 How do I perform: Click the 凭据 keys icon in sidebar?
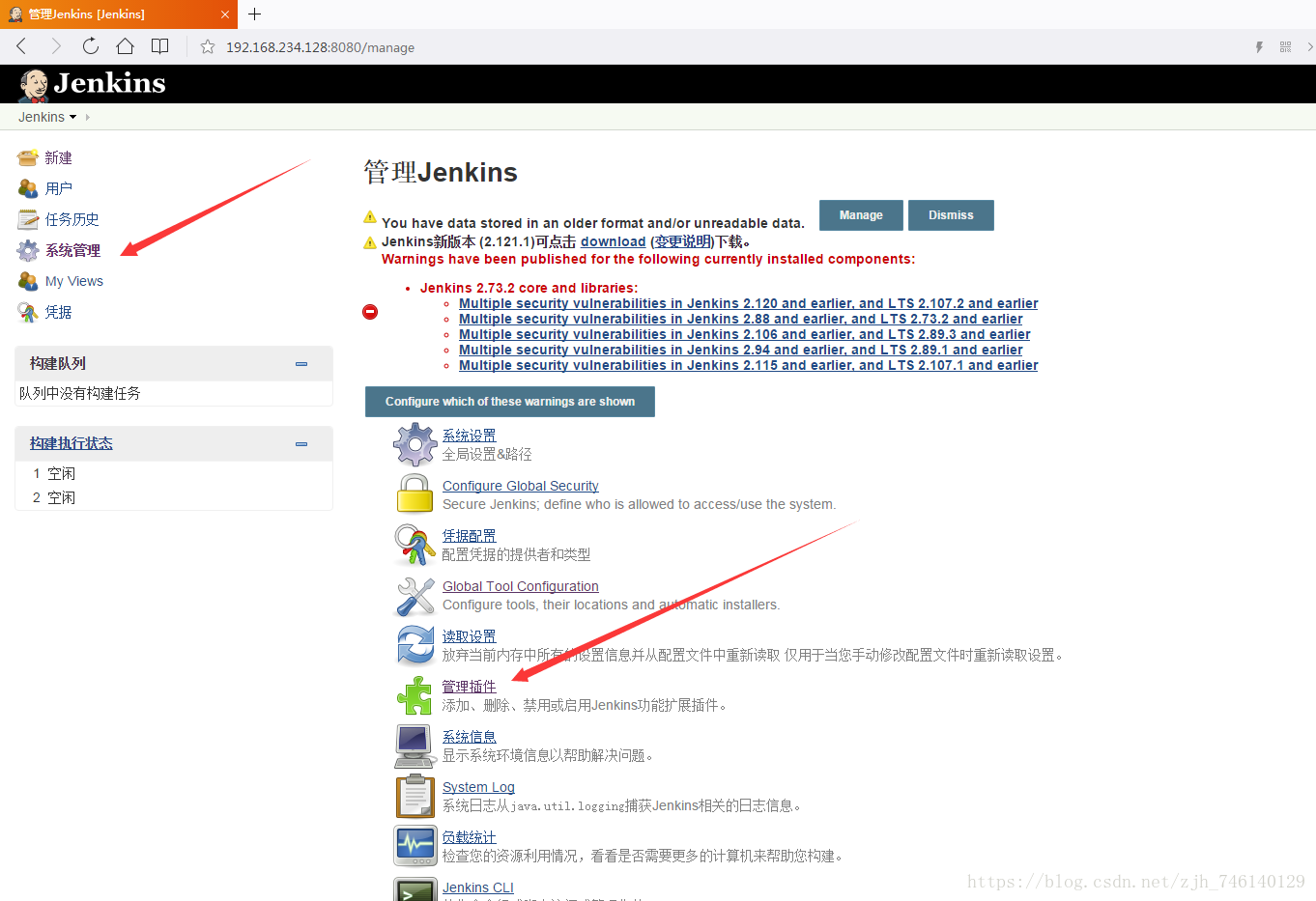point(28,312)
